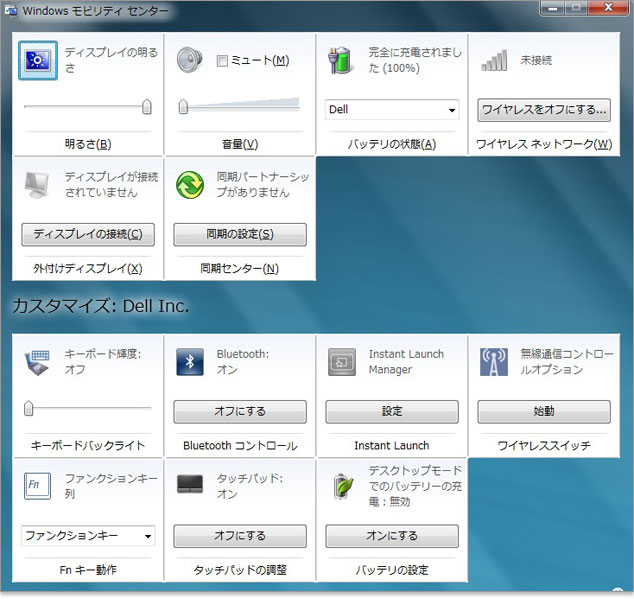Click the external display monitor icon
This screenshot has height=599, width=634.
click(x=37, y=185)
